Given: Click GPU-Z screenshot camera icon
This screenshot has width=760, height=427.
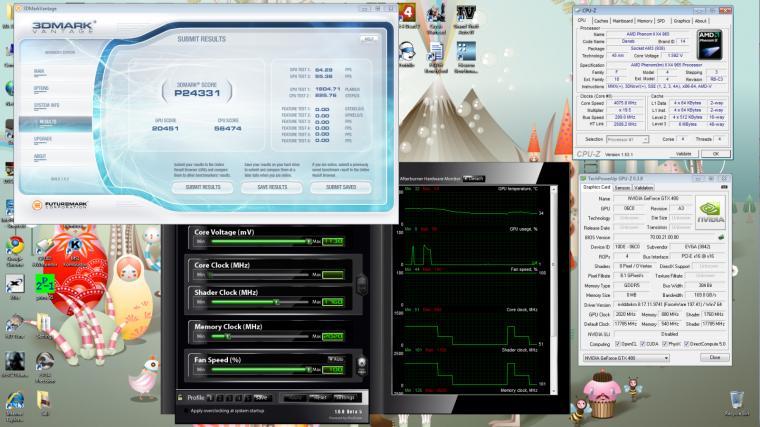Looking at the screenshot, I should pos(724,187).
